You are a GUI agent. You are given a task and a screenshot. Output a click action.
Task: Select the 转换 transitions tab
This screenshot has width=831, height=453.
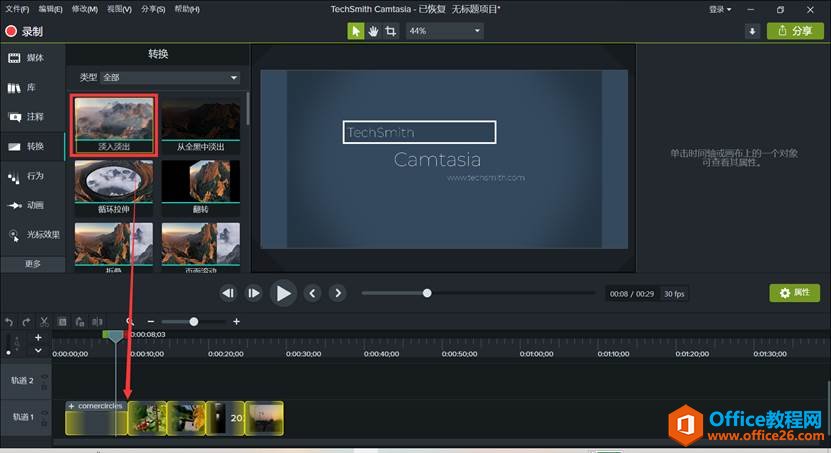tap(32, 146)
